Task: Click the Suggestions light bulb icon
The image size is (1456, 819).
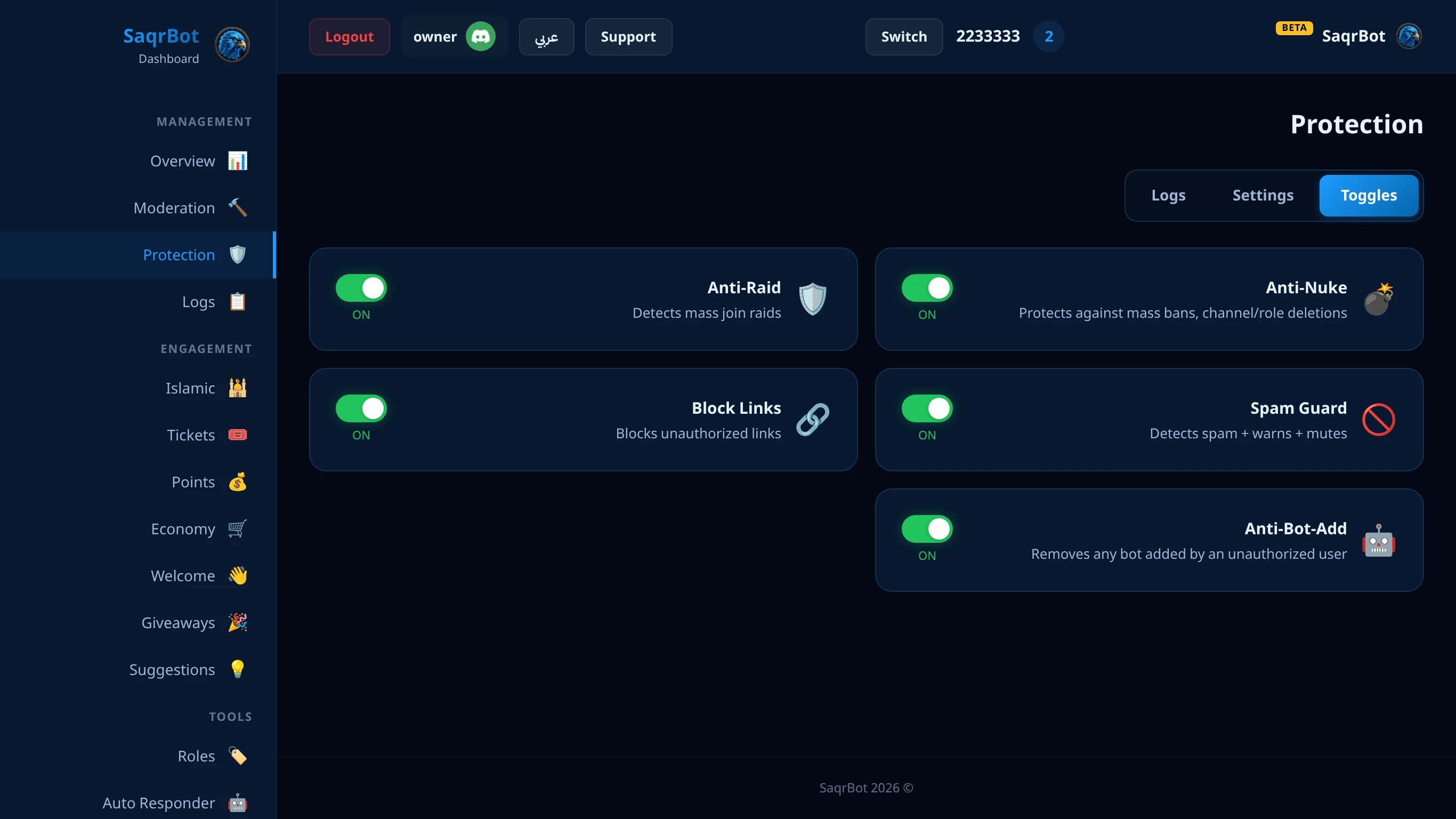Action: (237, 670)
